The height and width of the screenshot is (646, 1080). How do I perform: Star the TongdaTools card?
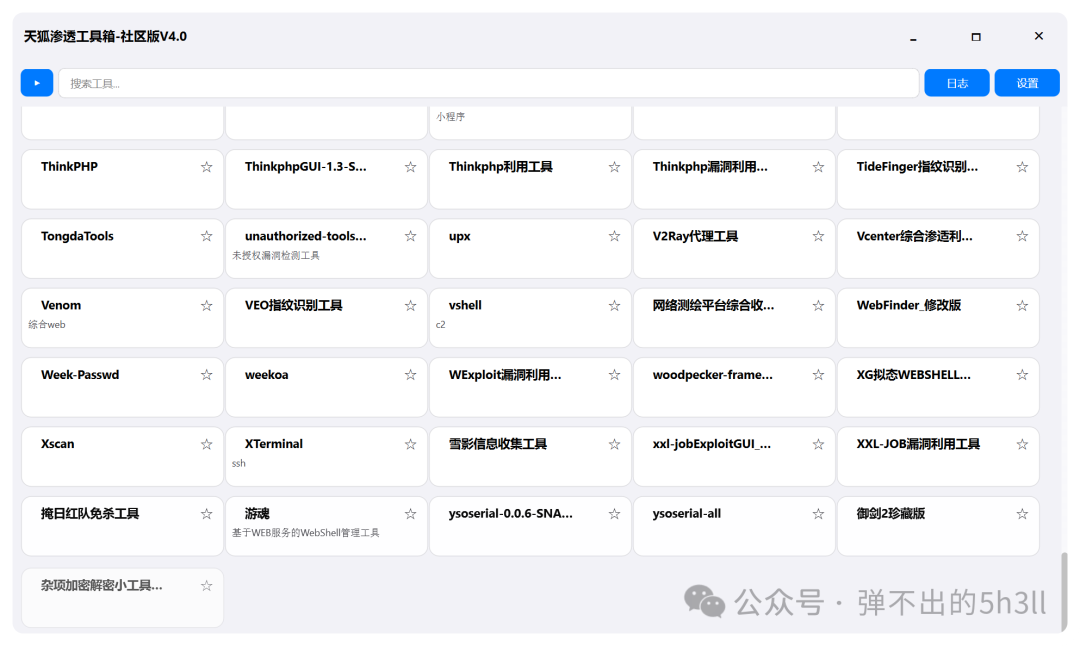(x=207, y=236)
